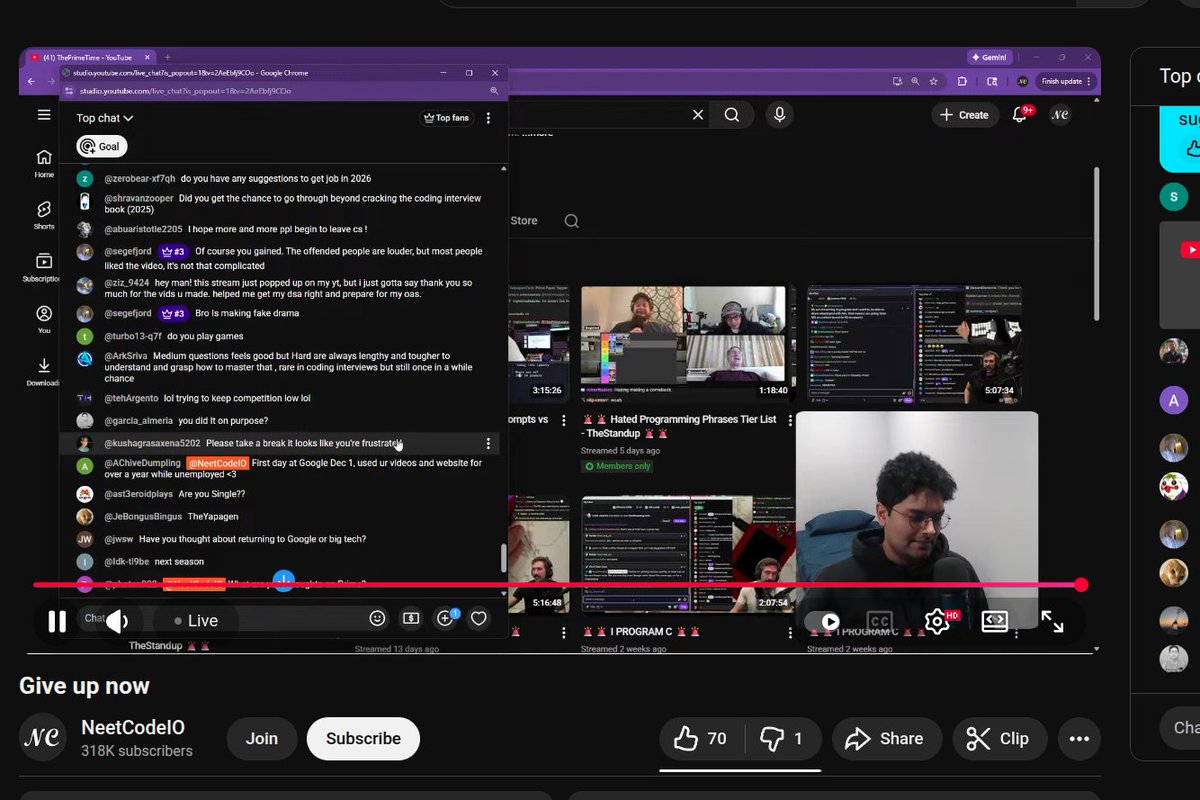This screenshot has height=800, width=1200.
Task: Click the heart reaction icon in the chat bar
Action: [479, 619]
